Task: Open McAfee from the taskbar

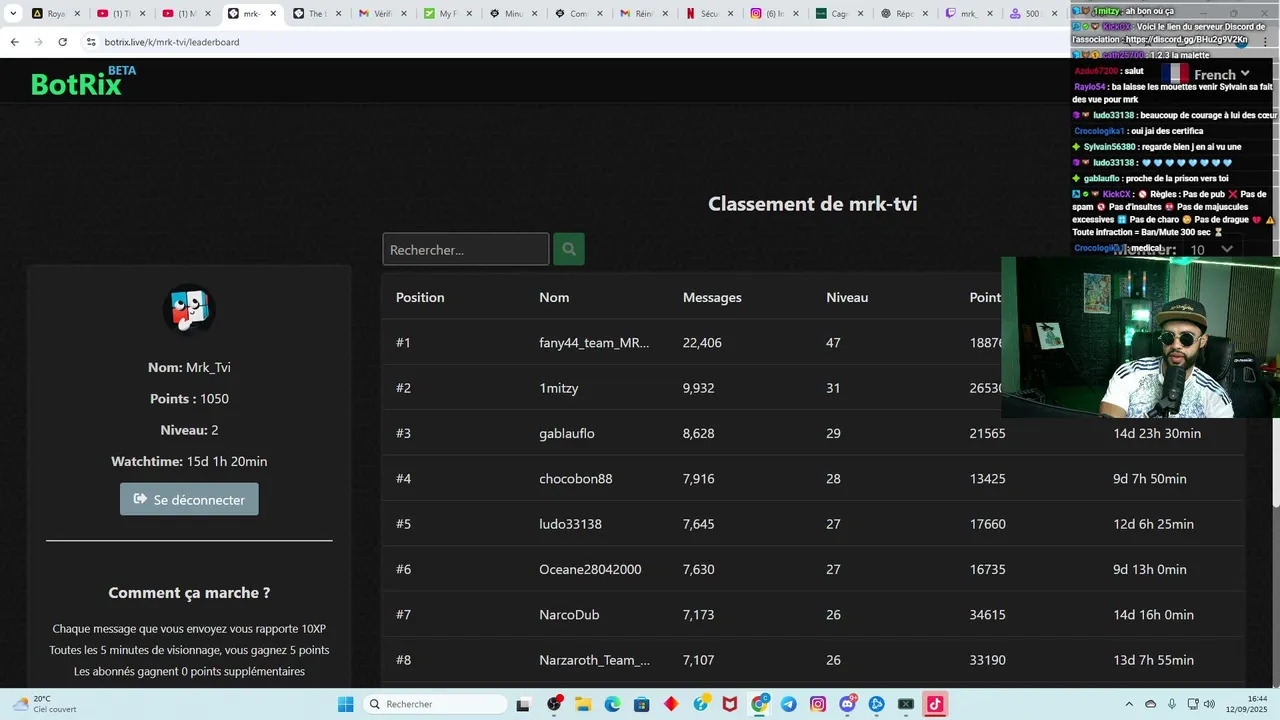Action: pos(730,704)
